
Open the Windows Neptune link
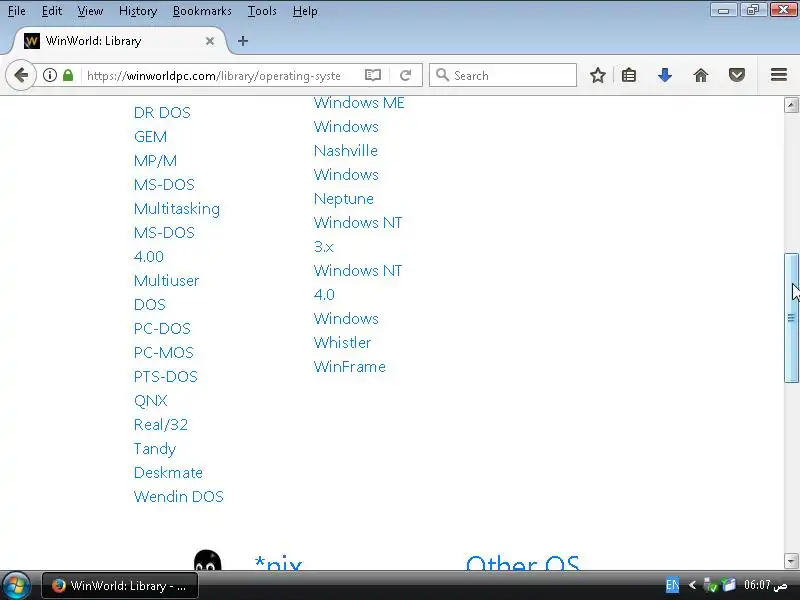coord(346,186)
